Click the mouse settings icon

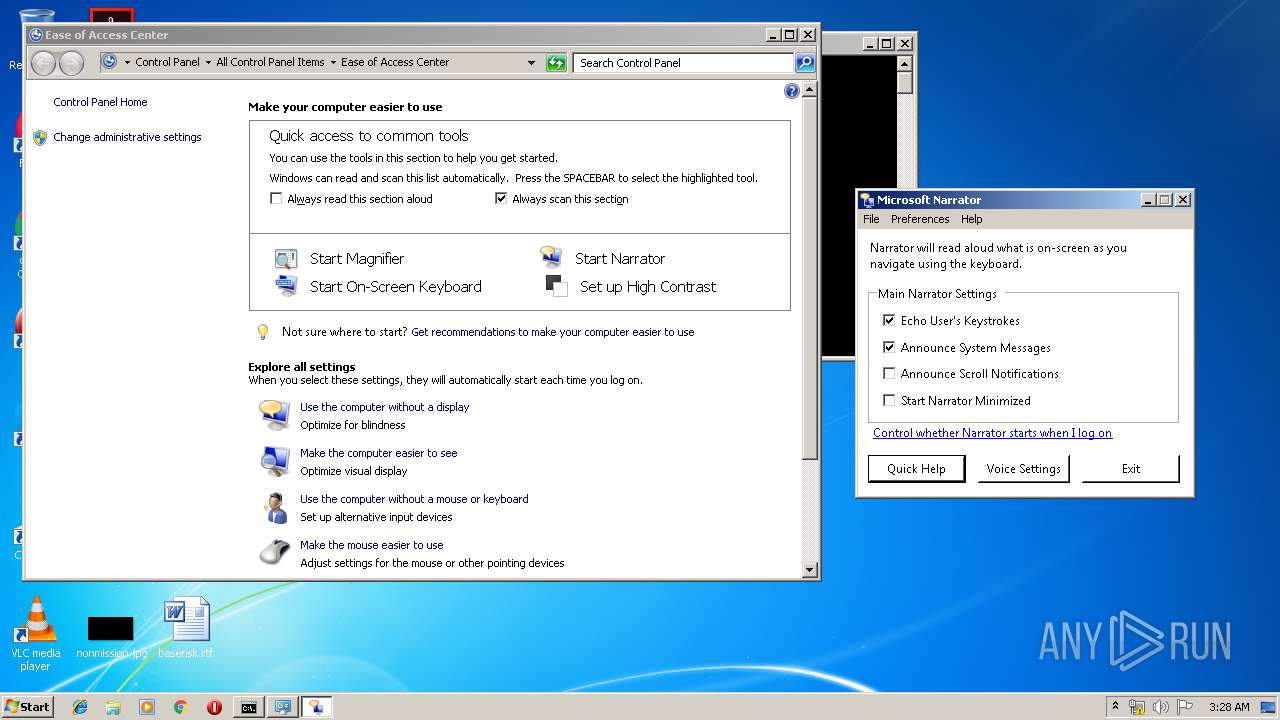(x=275, y=552)
